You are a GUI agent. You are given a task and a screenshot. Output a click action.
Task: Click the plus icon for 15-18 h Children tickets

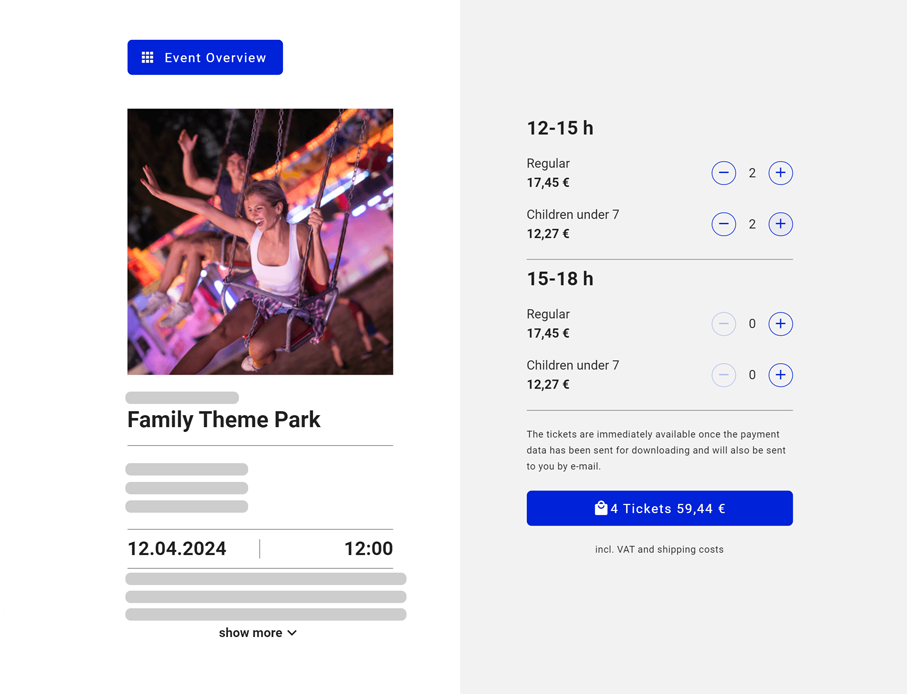[x=780, y=375]
